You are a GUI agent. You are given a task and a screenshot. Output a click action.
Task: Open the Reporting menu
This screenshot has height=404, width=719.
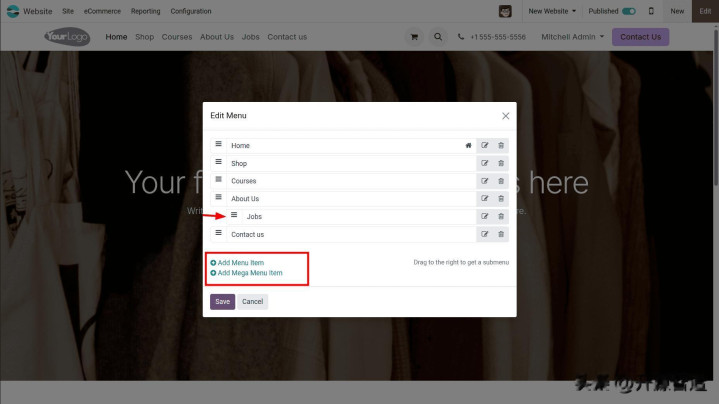[x=145, y=11]
